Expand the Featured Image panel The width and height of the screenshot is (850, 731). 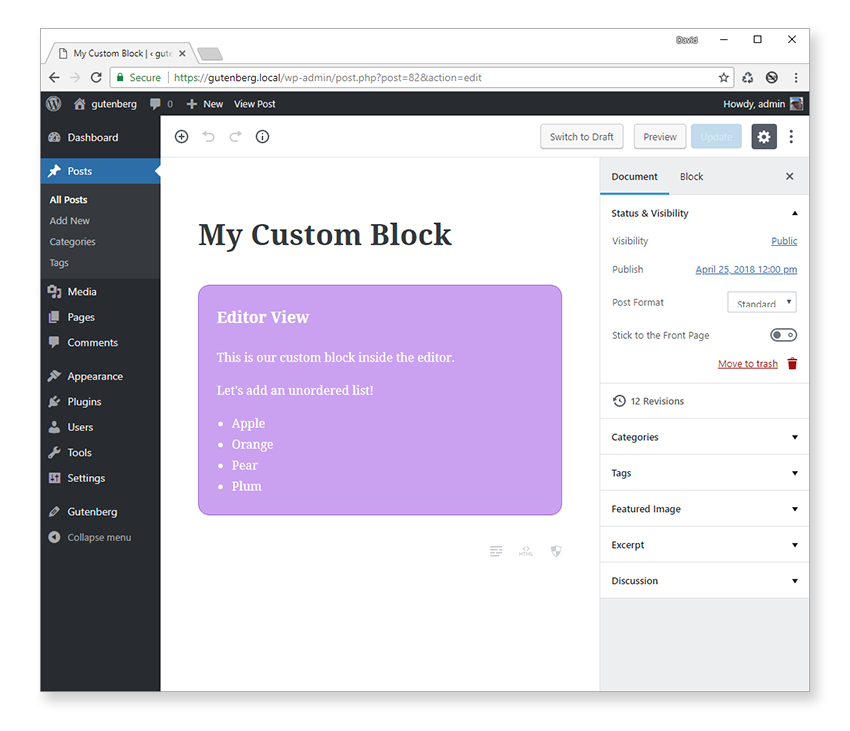point(704,509)
